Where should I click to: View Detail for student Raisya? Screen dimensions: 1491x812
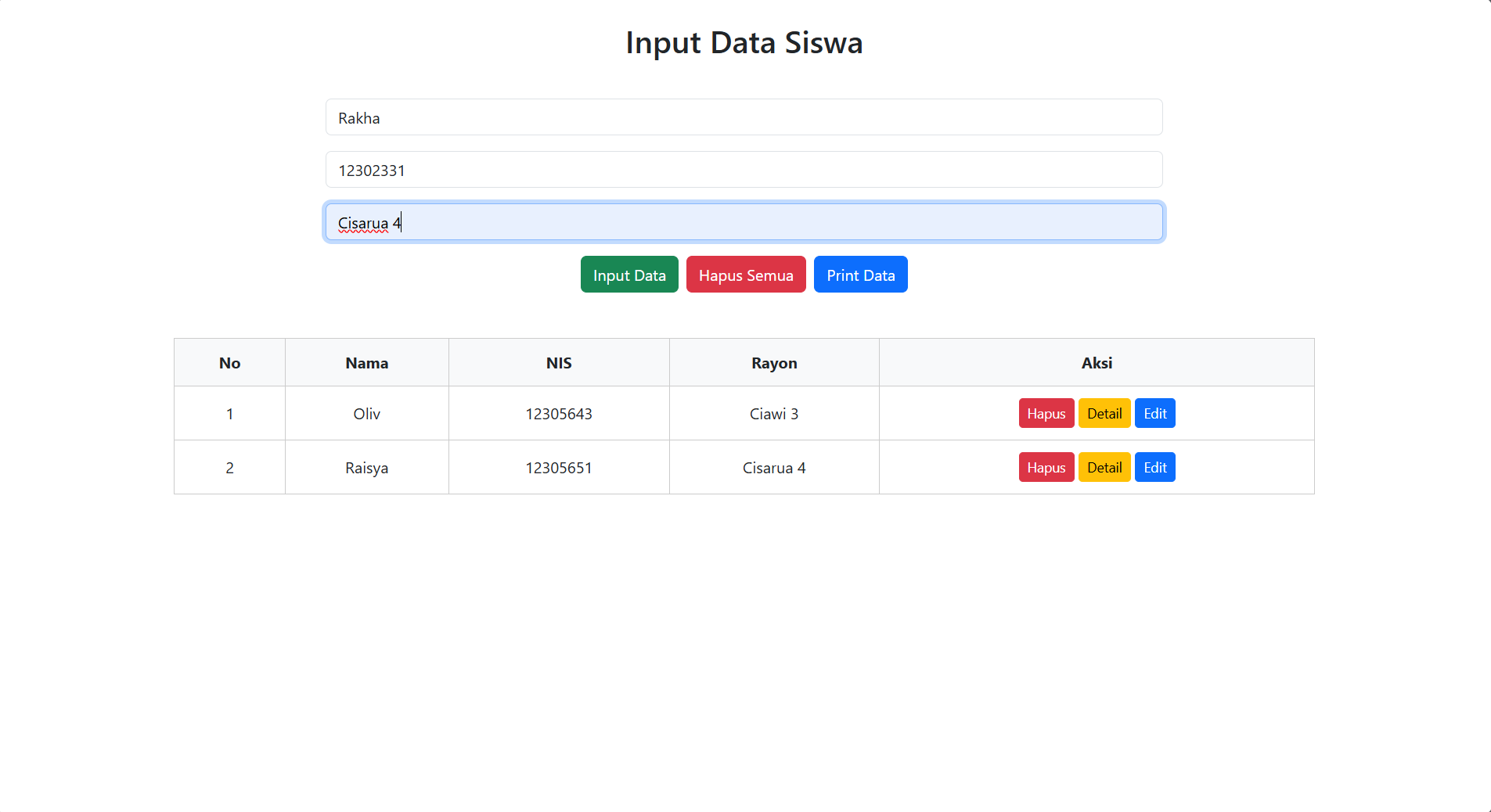click(1104, 468)
